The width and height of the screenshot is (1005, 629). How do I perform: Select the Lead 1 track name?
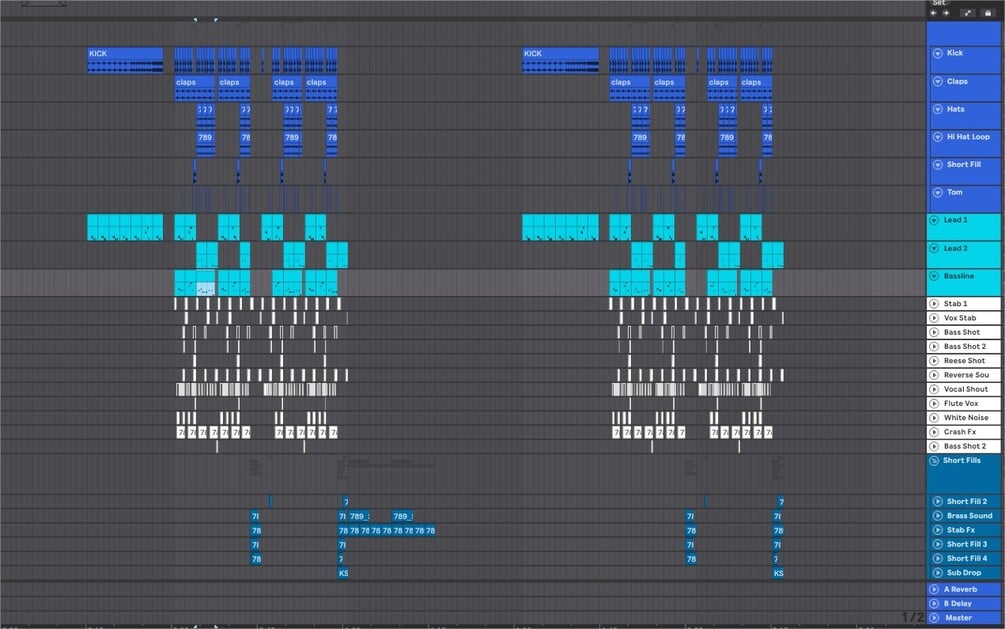click(x=955, y=220)
